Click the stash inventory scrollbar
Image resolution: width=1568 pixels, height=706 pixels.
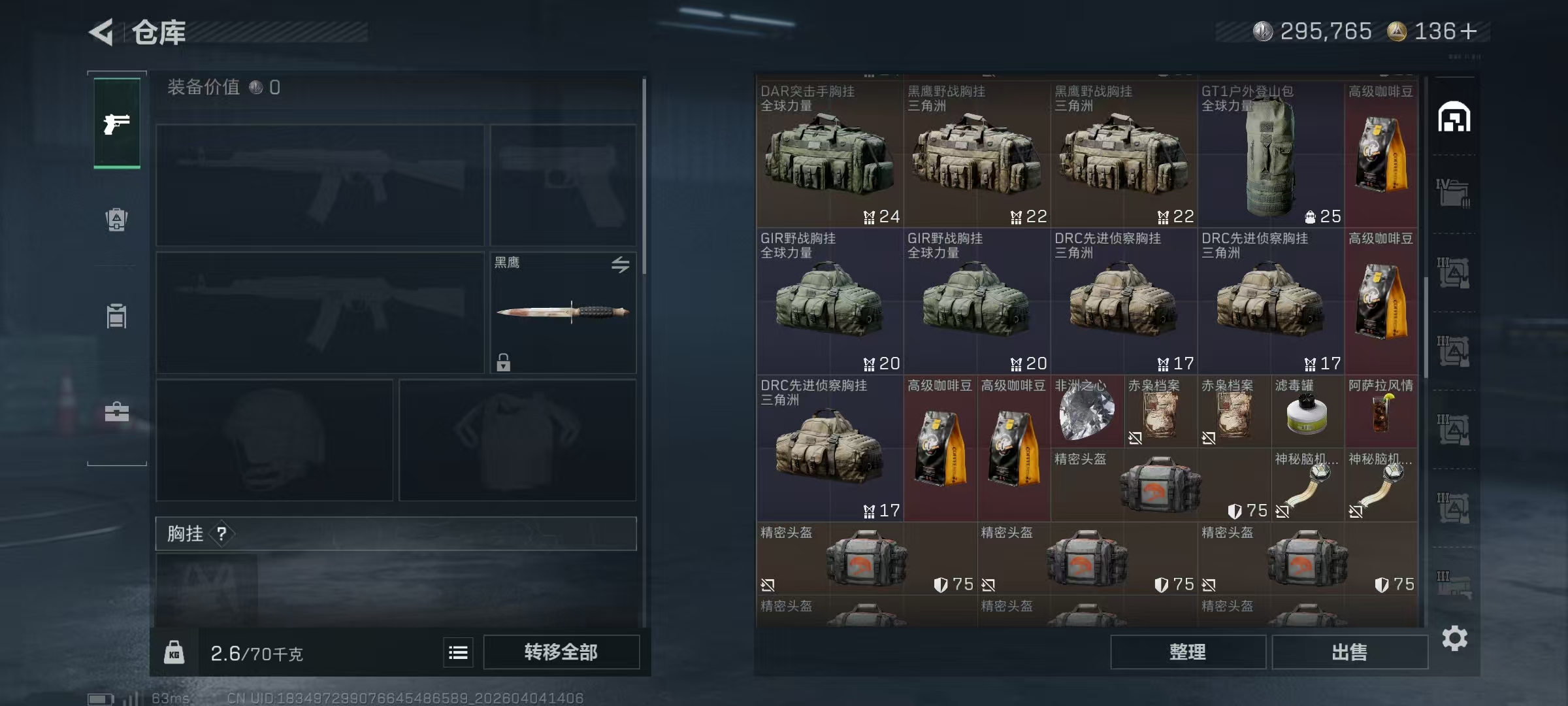pos(1426,327)
